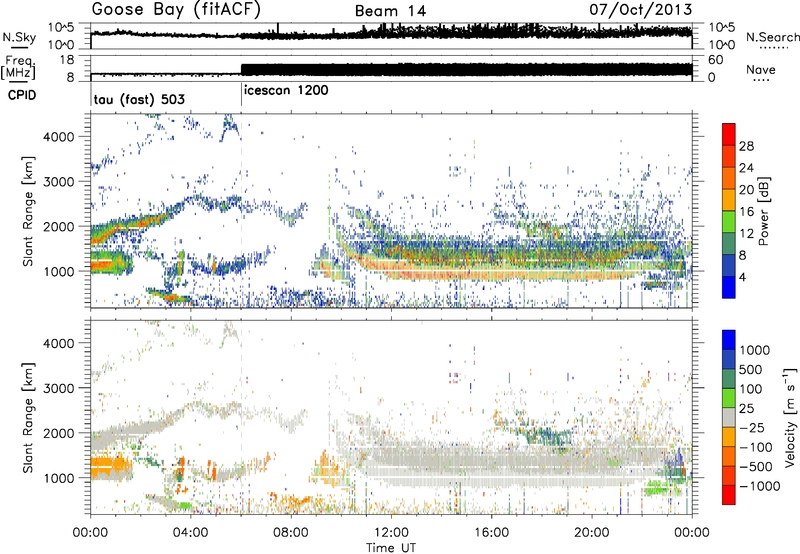The height and width of the screenshot is (554, 800).
Task: Click the 'Freq. [MHz]' label
Action: 20,68
